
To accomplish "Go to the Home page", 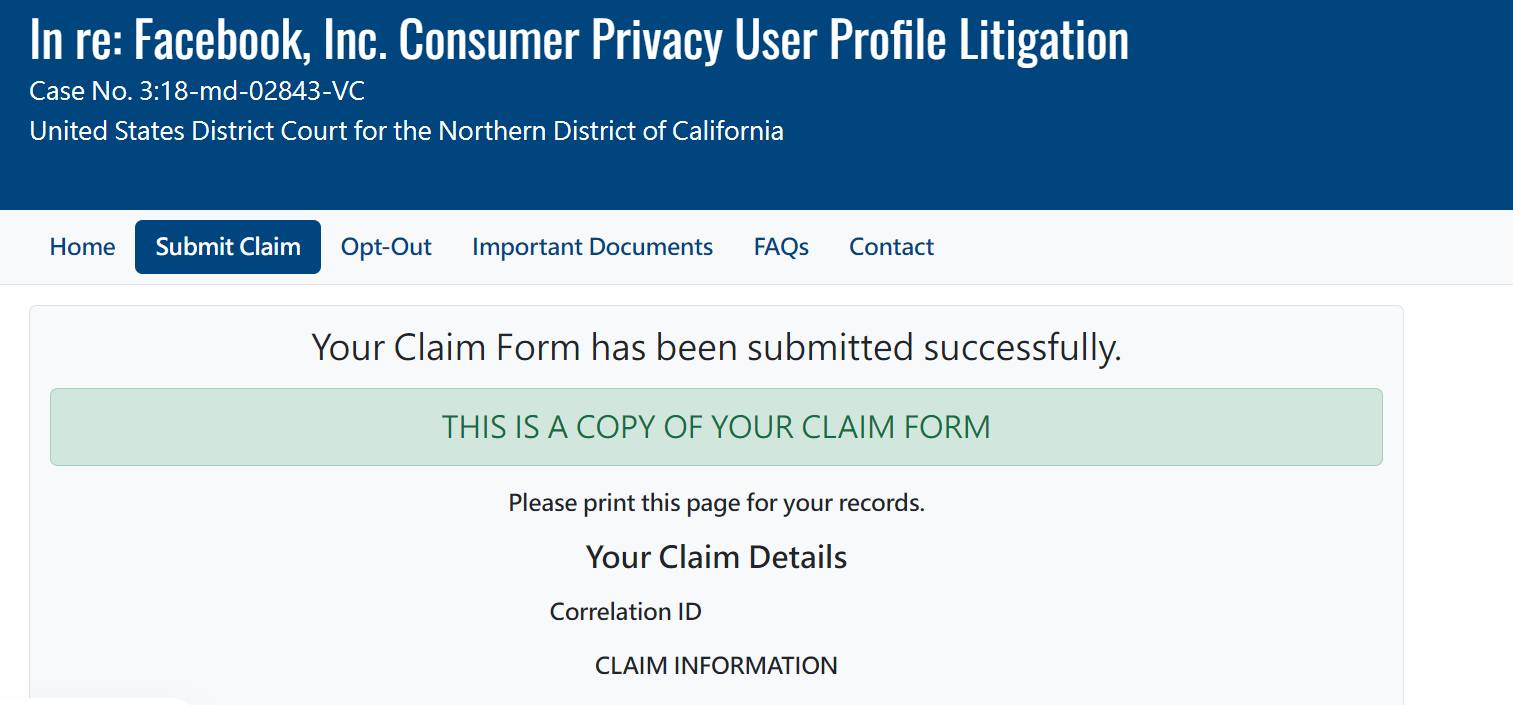I will point(82,247).
